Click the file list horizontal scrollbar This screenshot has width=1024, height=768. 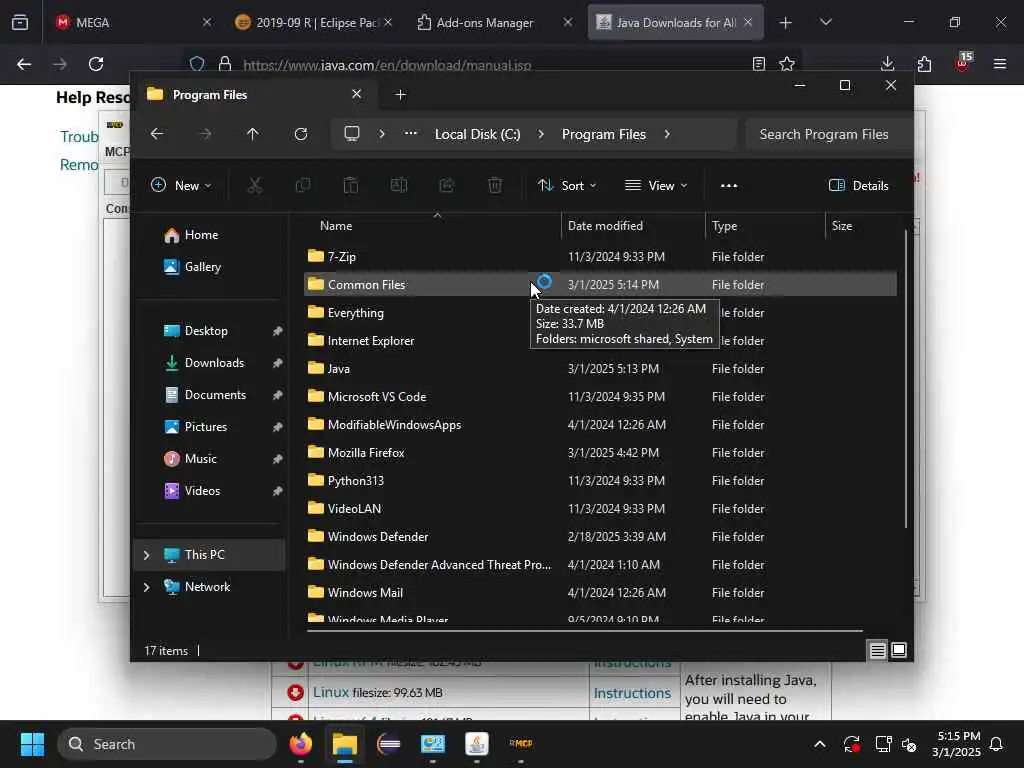[x=584, y=631]
